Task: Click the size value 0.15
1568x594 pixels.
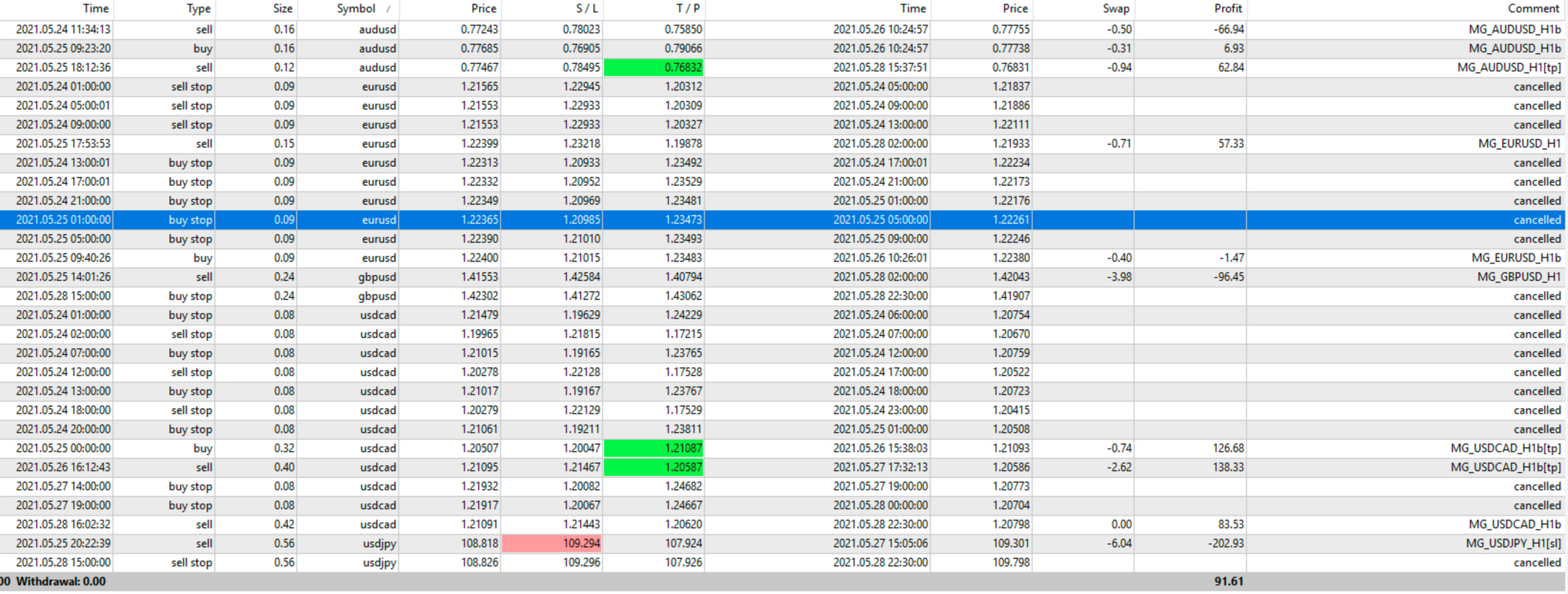Action: pos(284,144)
